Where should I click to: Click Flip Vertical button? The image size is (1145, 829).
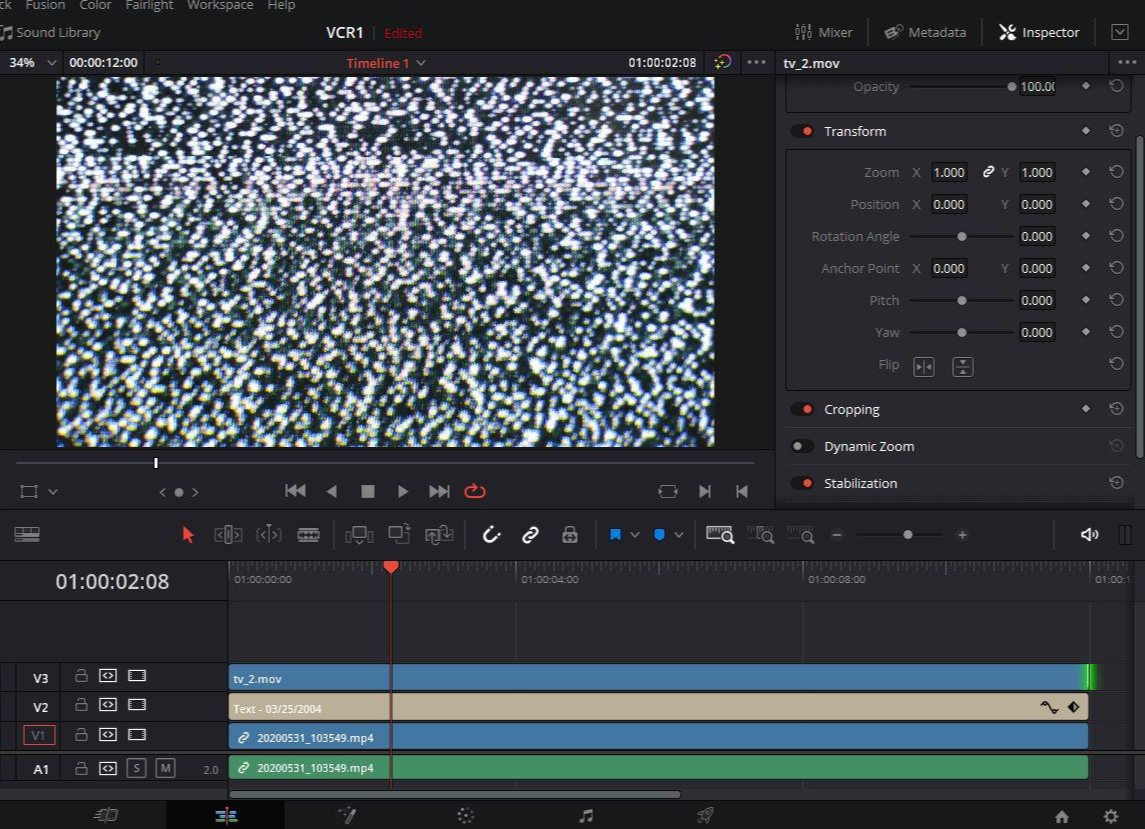[x=962, y=367]
